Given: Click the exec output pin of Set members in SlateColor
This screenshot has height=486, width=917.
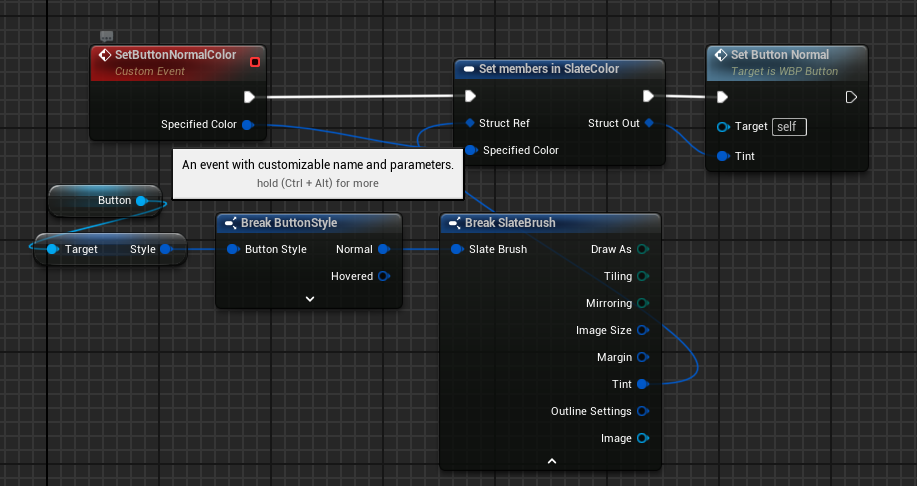Looking at the screenshot, I should [x=648, y=96].
